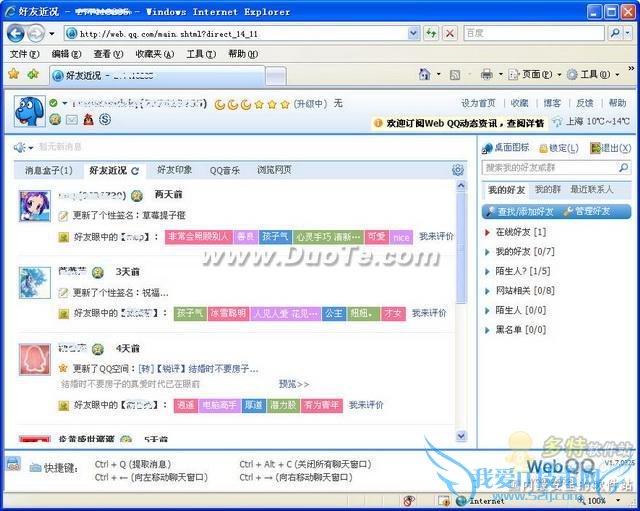Click the search magnifier next to 百度 box
The image size is (640, 511).
(615, 33)
